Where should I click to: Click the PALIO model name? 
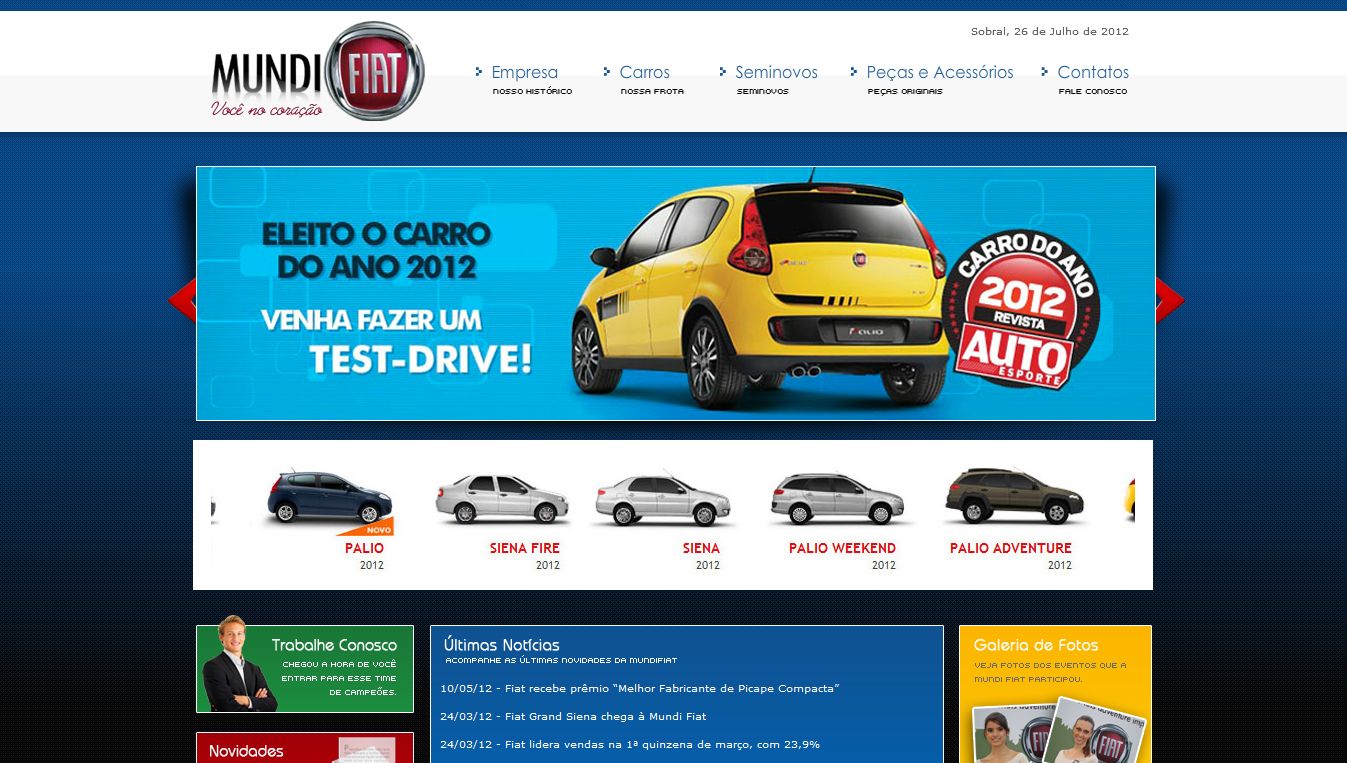pos(364,548)
